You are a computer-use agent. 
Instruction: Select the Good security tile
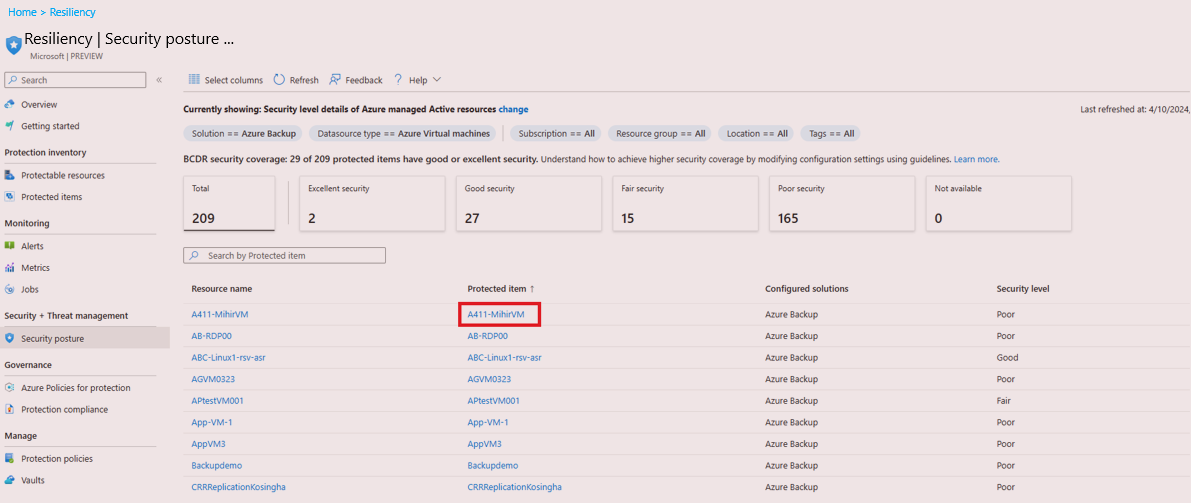point(529,204)
